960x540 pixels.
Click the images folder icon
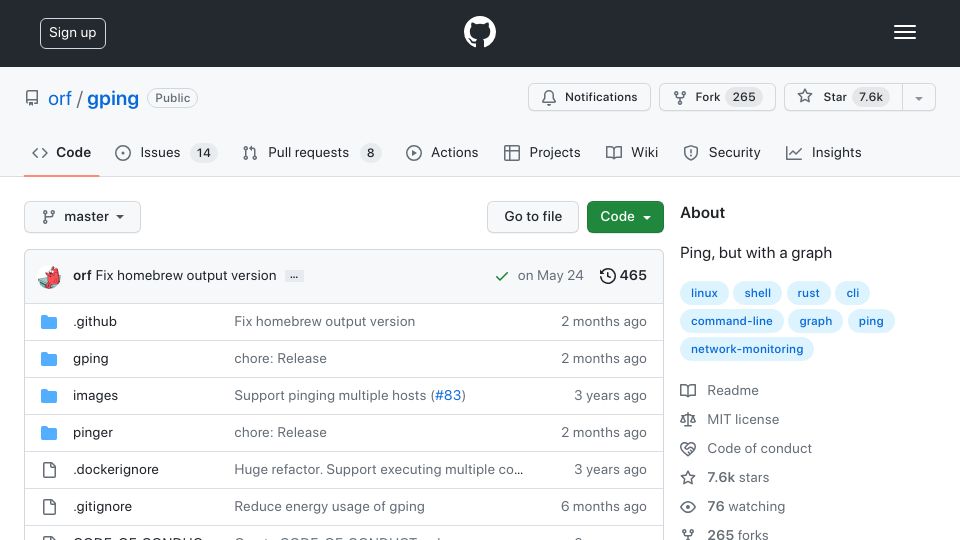coord(49,396)
